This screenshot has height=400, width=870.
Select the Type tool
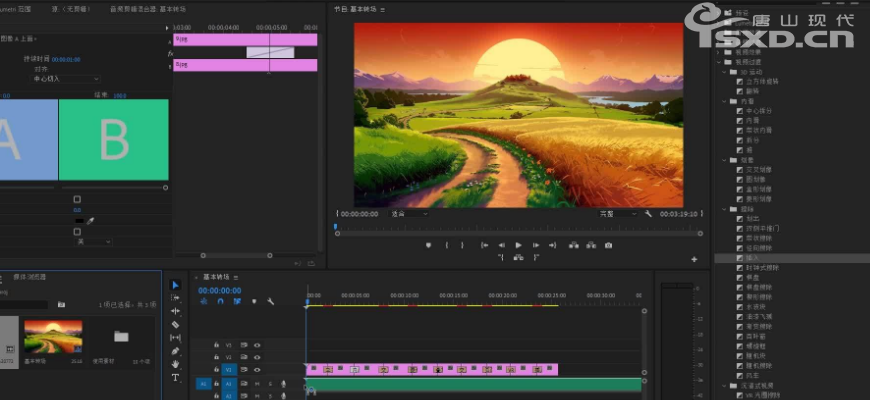[x=175, y=378]
